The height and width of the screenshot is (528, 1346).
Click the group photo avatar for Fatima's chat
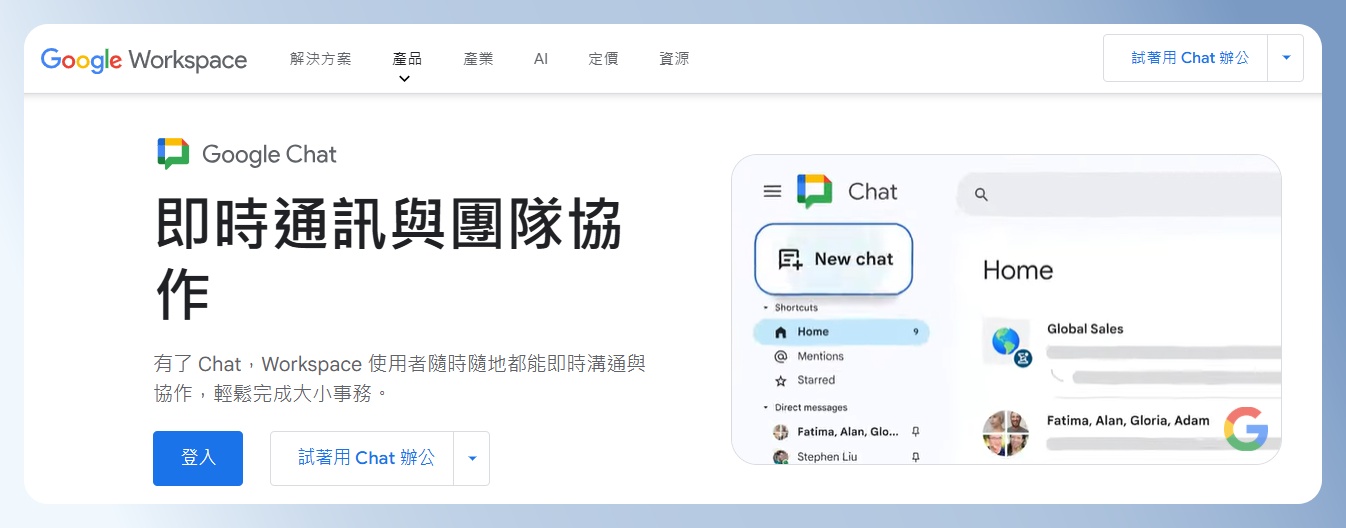(x=1005, y=433)
